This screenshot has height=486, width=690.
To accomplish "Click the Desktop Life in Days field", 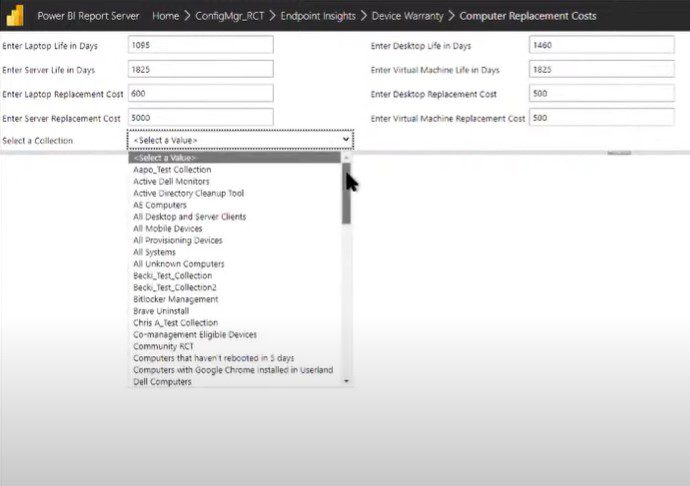I will pos(602,45).
